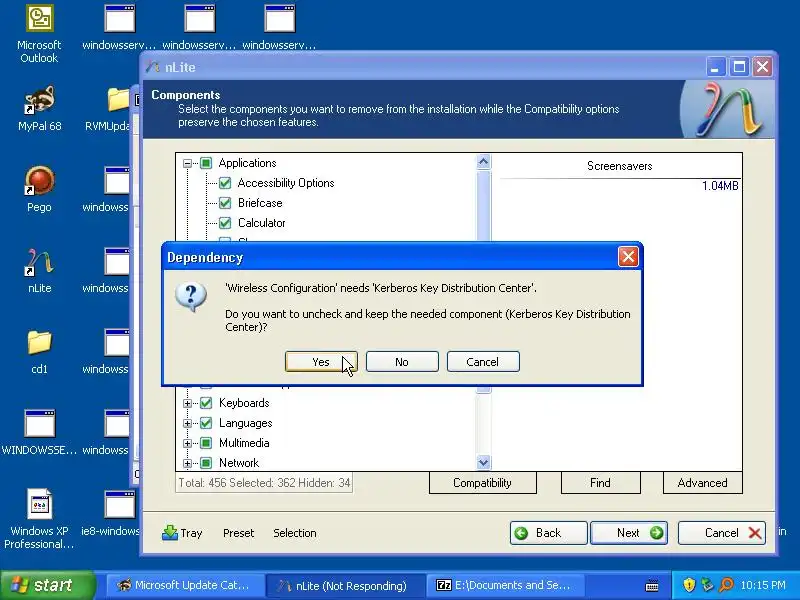Click No in Dependency dialog
The width and height of the screenshot is (800, 600).
click(402, 362)
